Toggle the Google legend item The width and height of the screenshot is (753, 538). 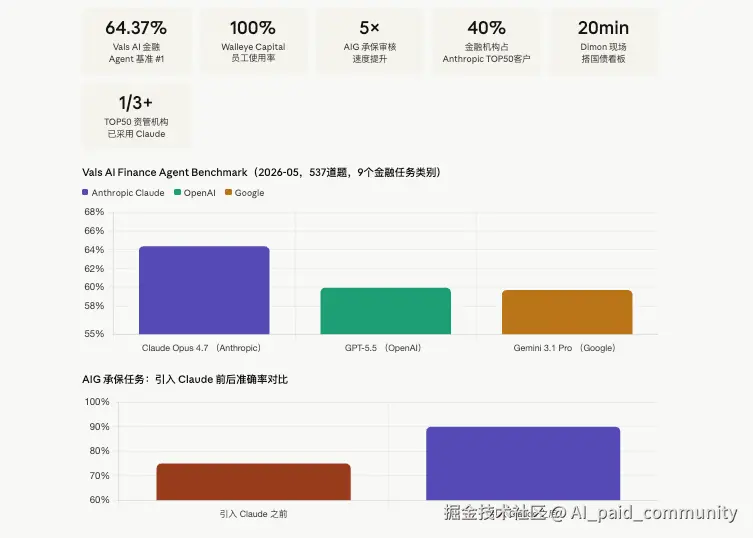coord(245,193)
